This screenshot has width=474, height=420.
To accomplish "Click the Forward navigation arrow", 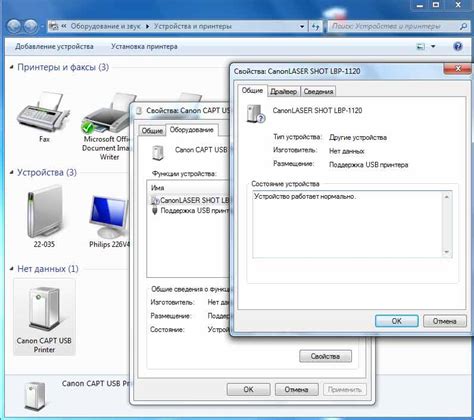I will [x=31, y=26].
